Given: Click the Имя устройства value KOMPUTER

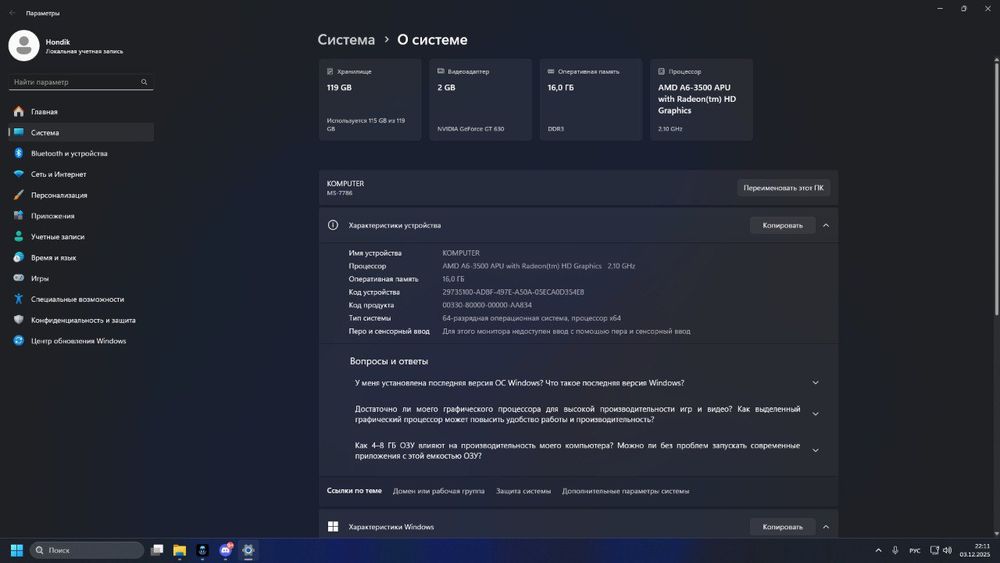Looking at the screenshot, I should [461, 253].
